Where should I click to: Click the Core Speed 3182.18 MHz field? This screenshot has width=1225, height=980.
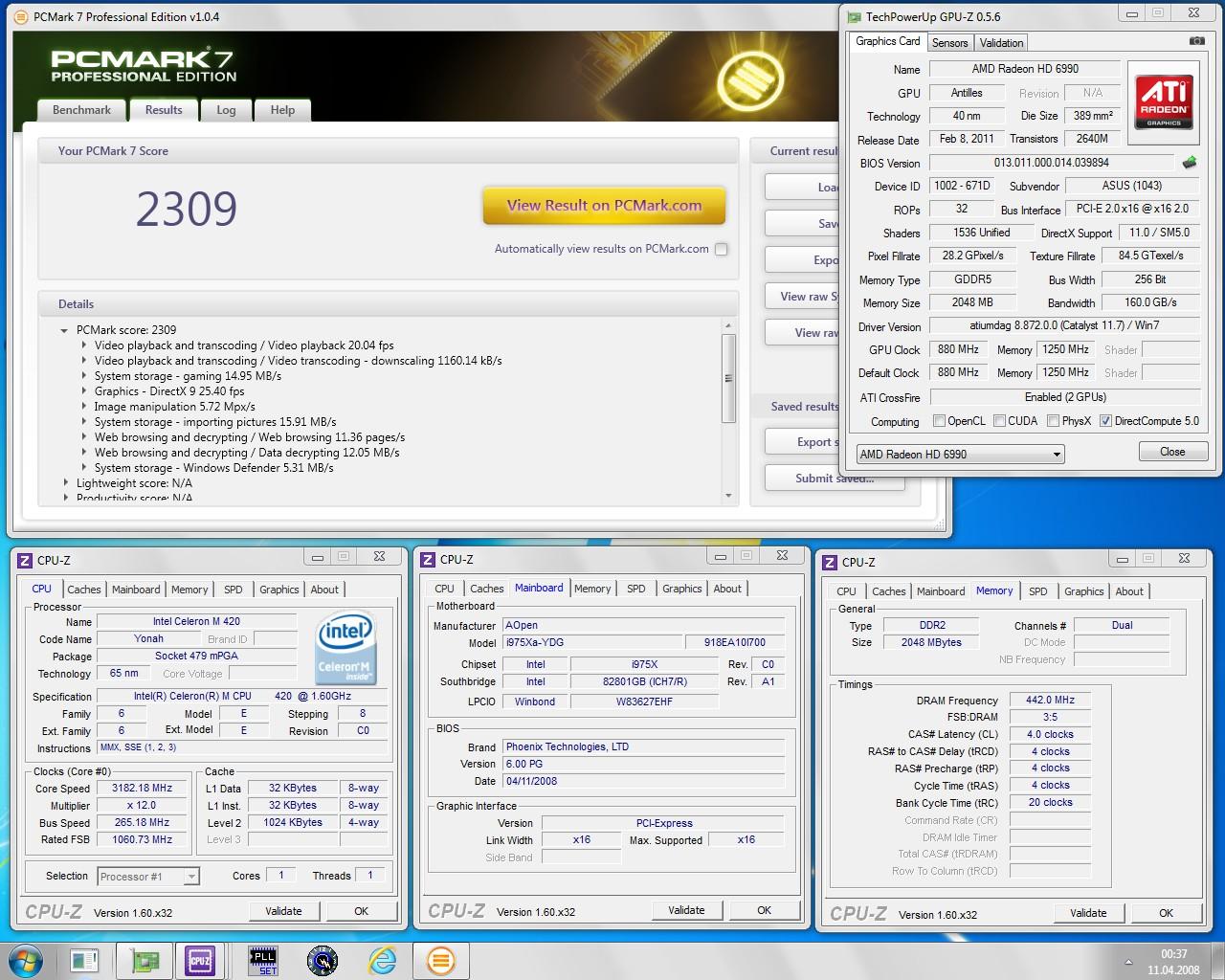coord(142,789)
